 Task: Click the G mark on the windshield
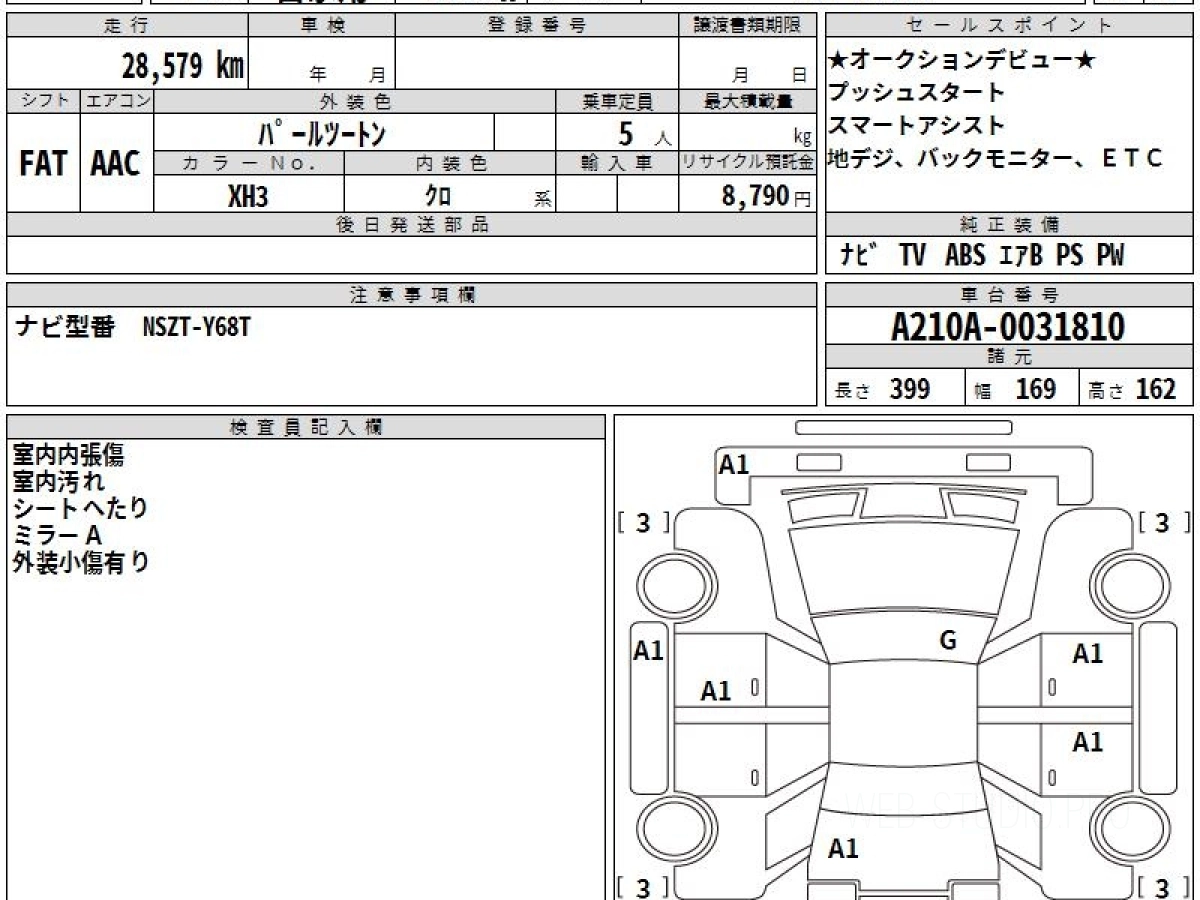[x=948, y=641]
